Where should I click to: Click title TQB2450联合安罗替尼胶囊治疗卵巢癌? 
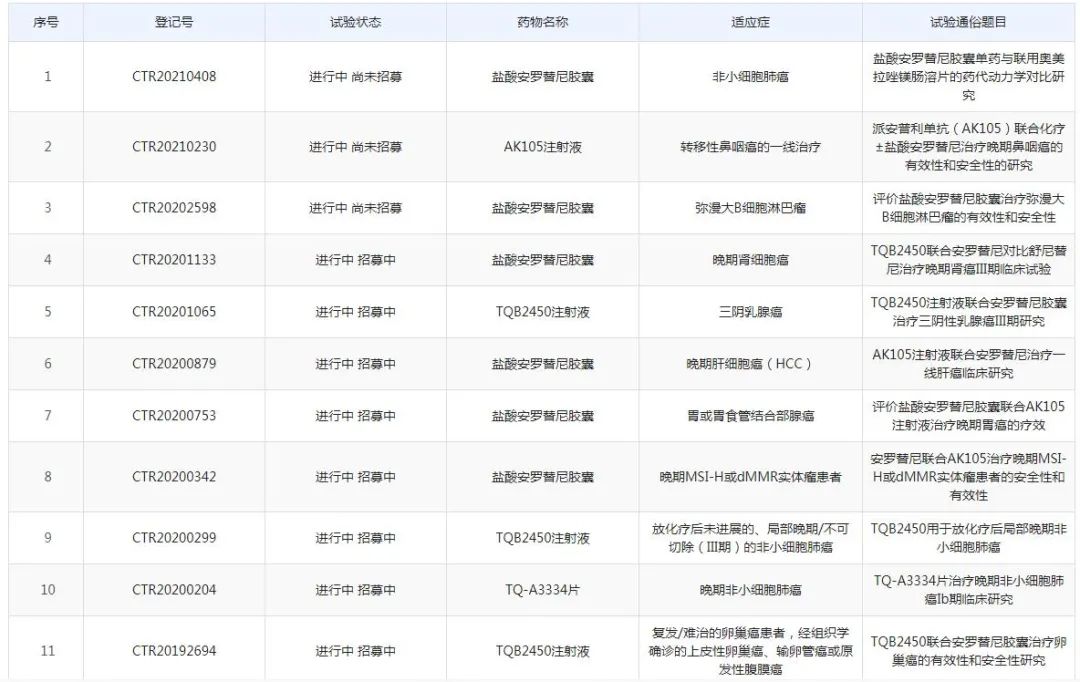click(968, 651)
